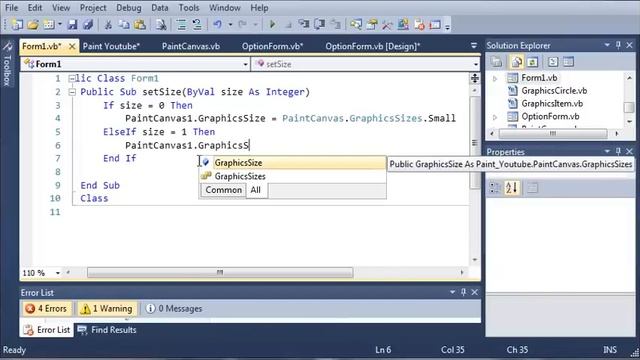Select GraphicsSizes in the IntelliSense list

coord(292,176)
